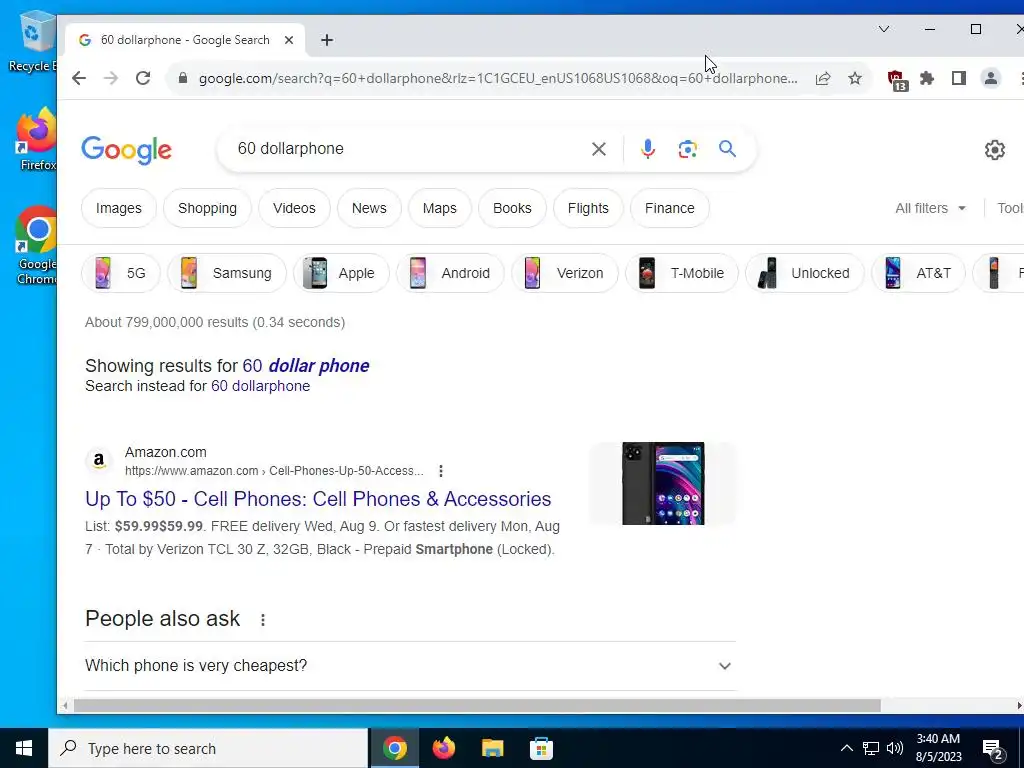Screen dimensions: 1024x768
Task: Select the Firefox desktop shortcut
Action: click(37, 139)
